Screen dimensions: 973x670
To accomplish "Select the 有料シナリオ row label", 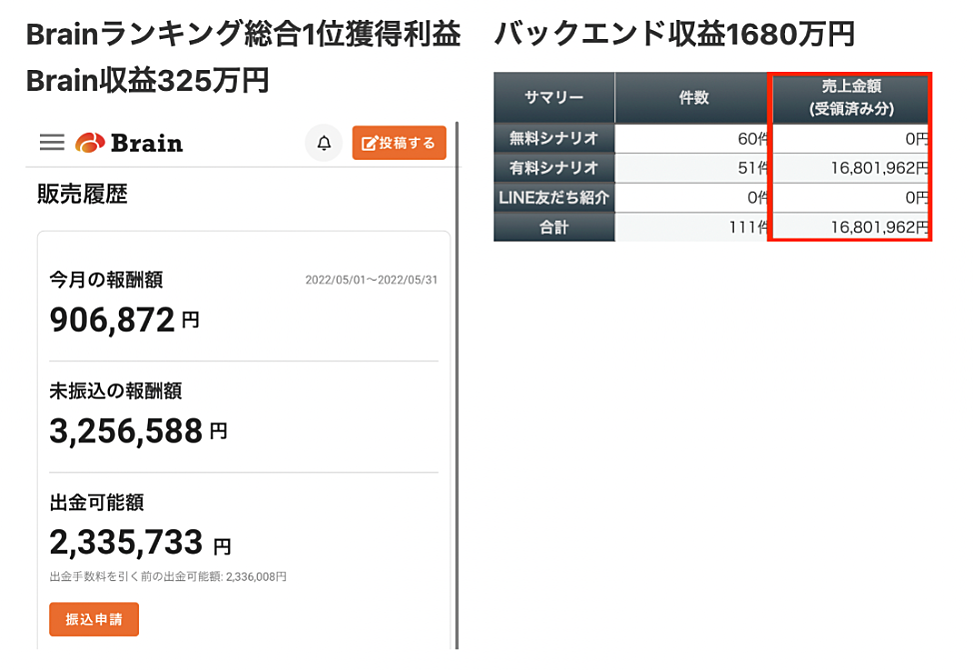I will 554,168.
